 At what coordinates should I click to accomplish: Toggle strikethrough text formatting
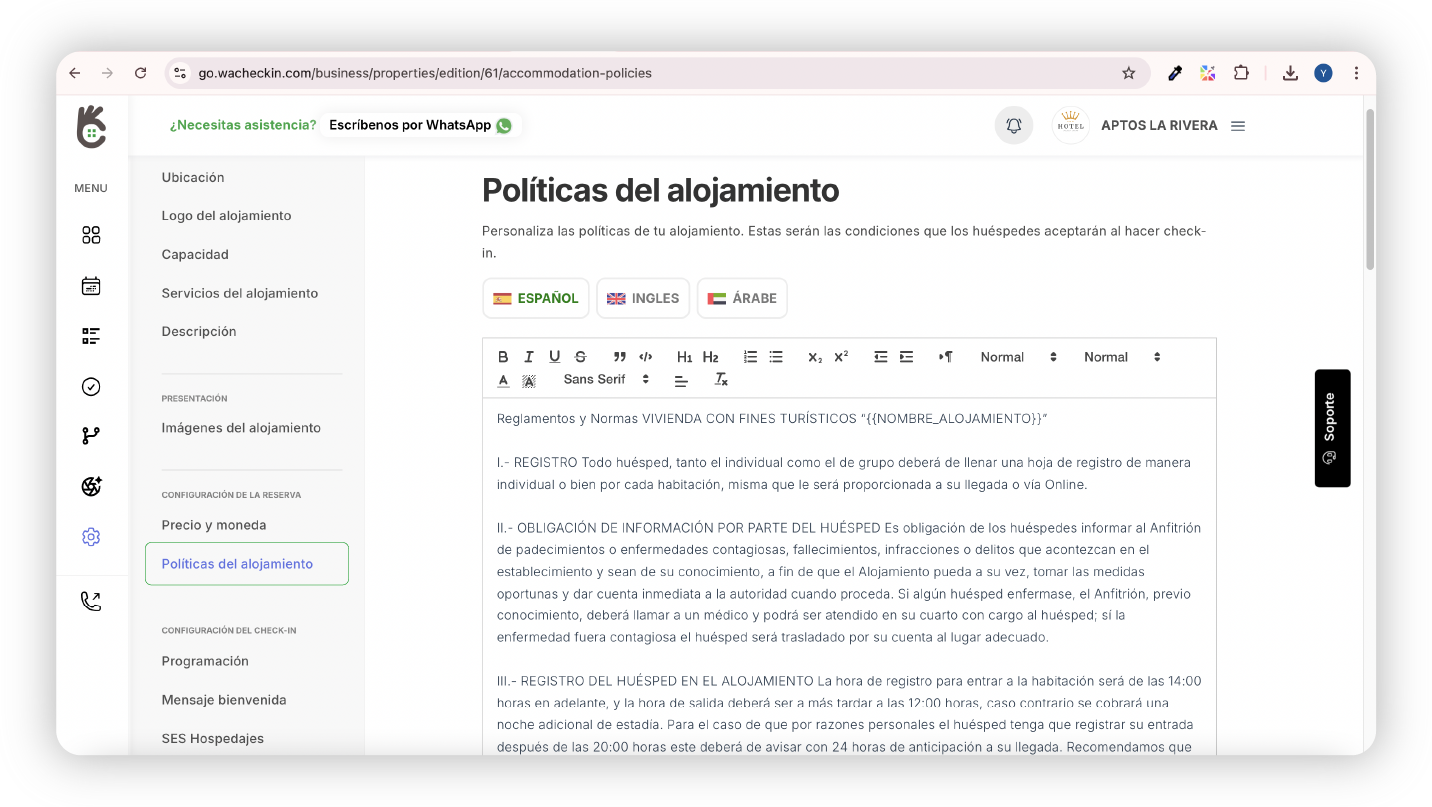coord(580,357)
